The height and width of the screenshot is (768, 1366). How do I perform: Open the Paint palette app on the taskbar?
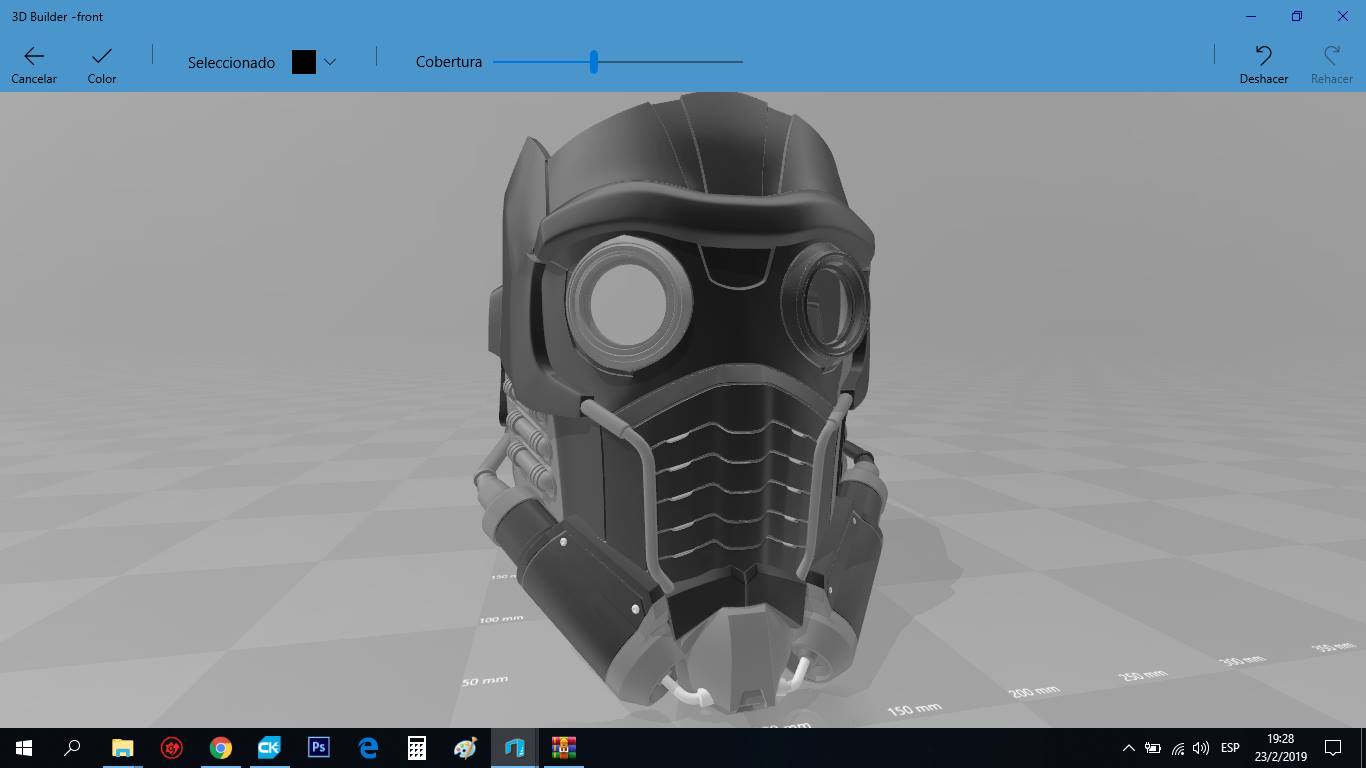[x=465, y=748]
